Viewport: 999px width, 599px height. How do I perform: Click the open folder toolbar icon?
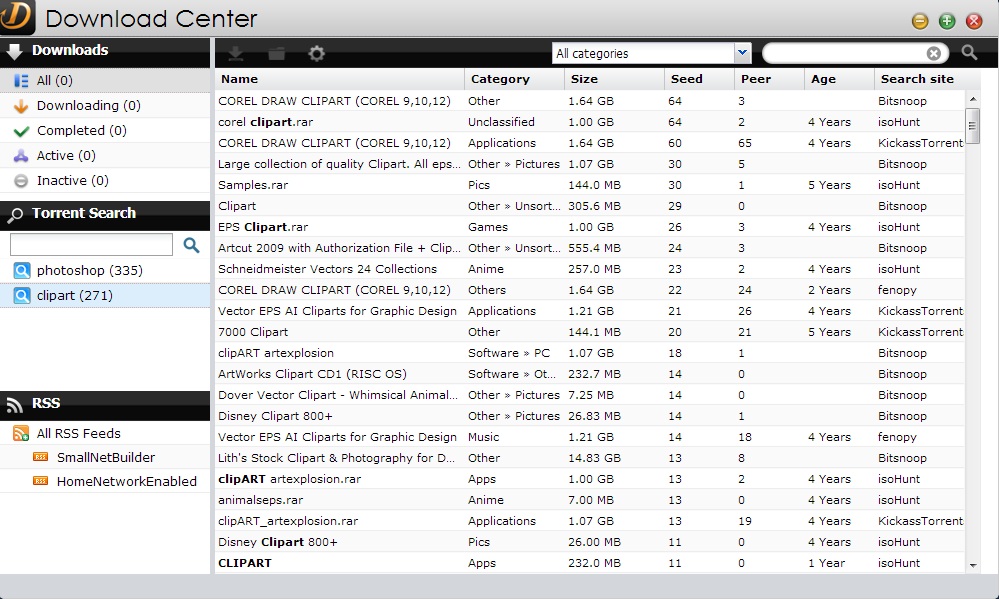[x=277, y=54]
